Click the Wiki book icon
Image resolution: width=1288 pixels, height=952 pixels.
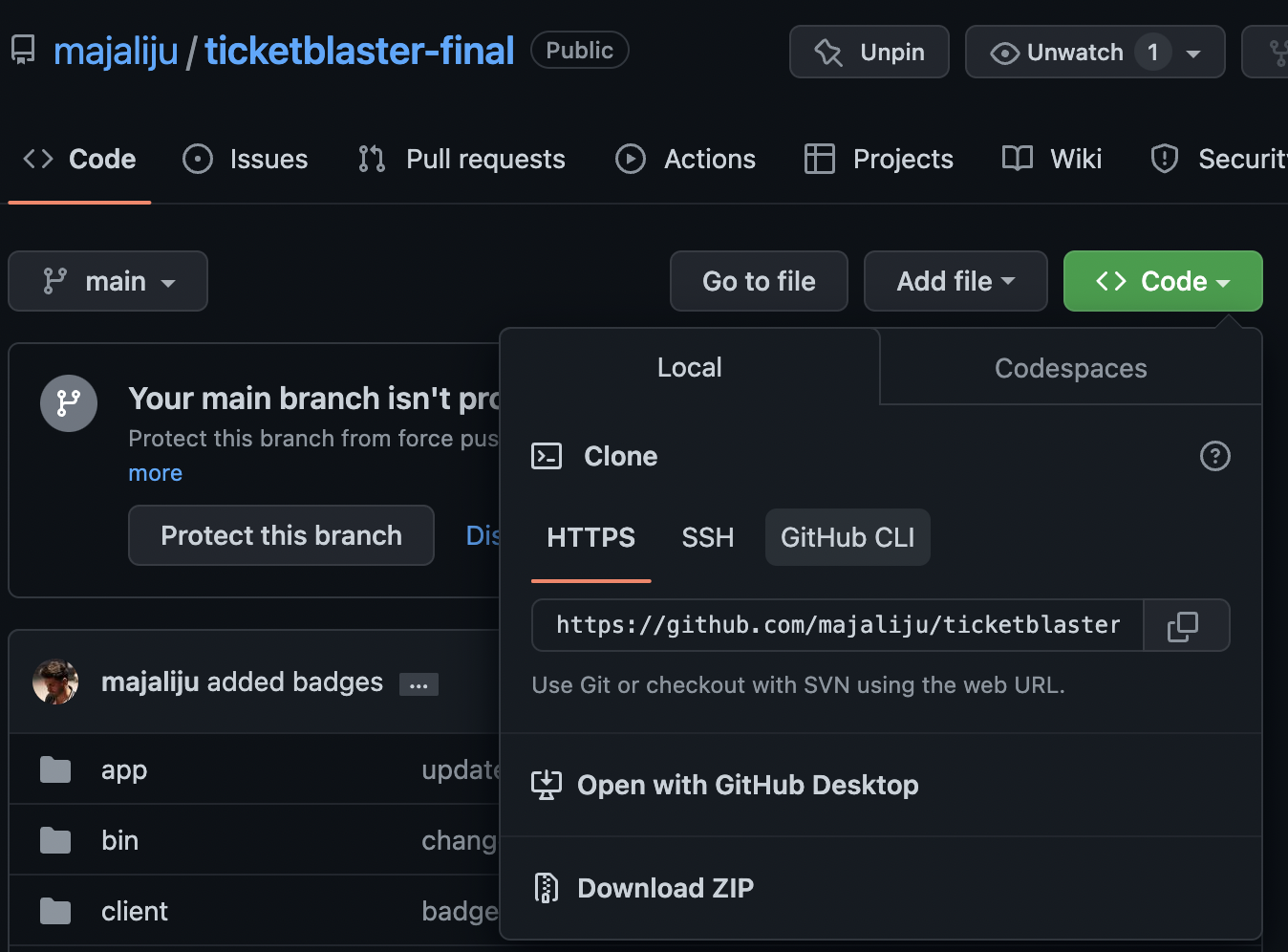1017,159
